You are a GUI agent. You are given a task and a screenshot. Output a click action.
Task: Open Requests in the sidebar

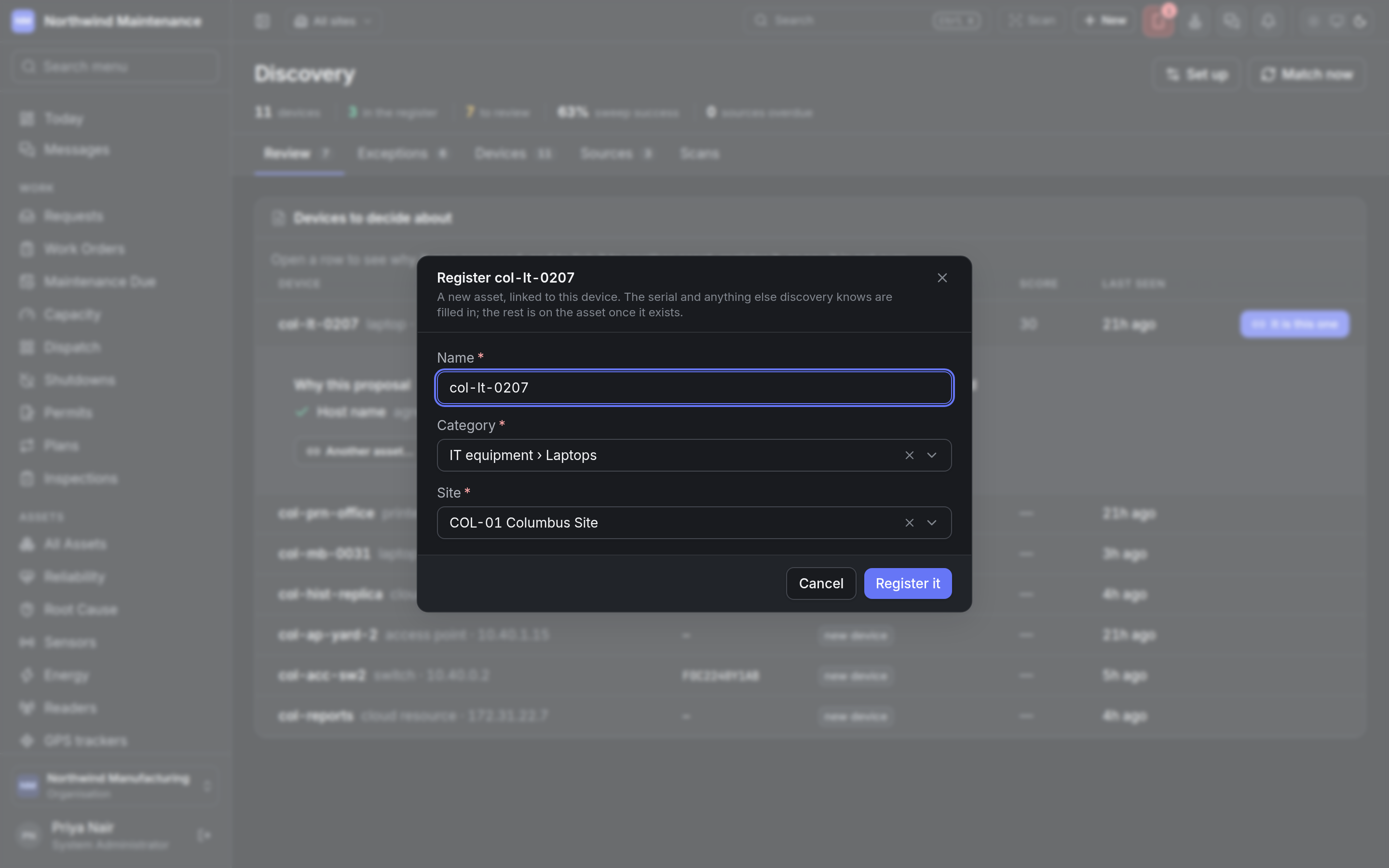point(115,217)
